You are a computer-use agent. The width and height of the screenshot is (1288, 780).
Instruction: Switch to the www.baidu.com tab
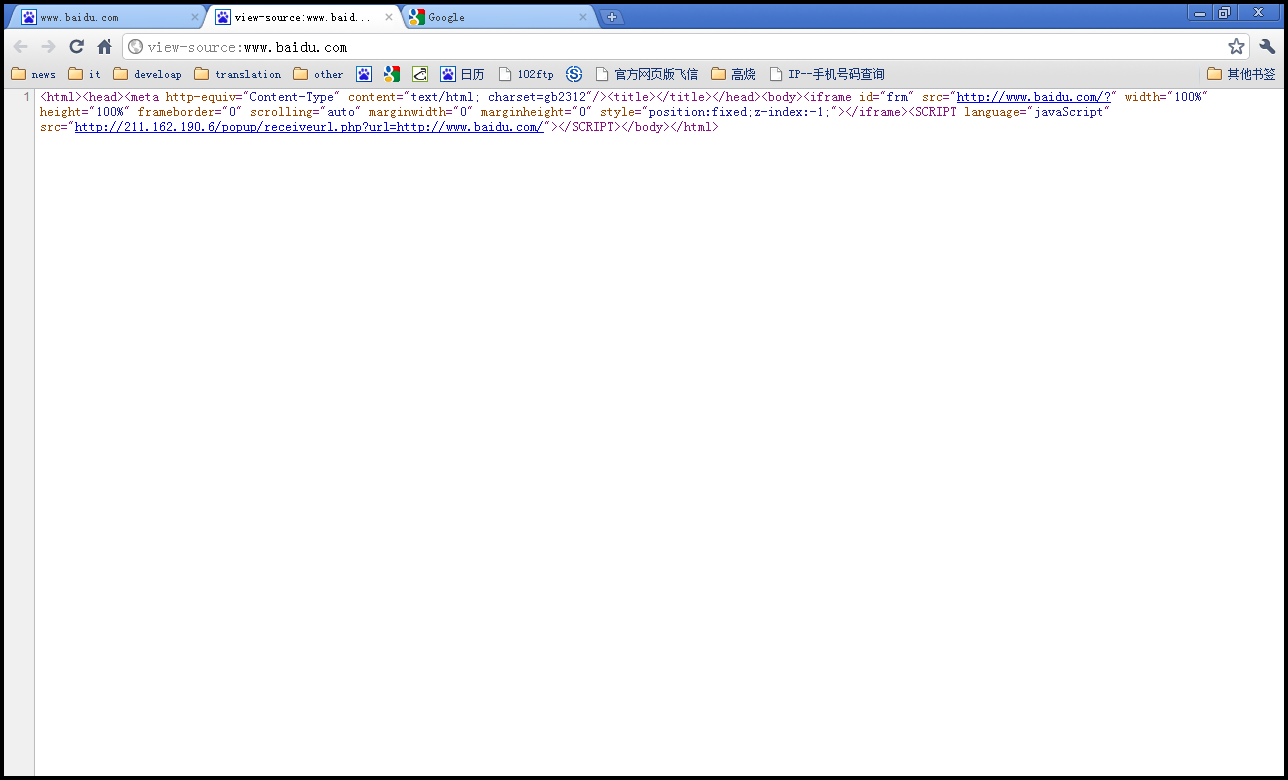pyautogui.click(x=105, y=17)
